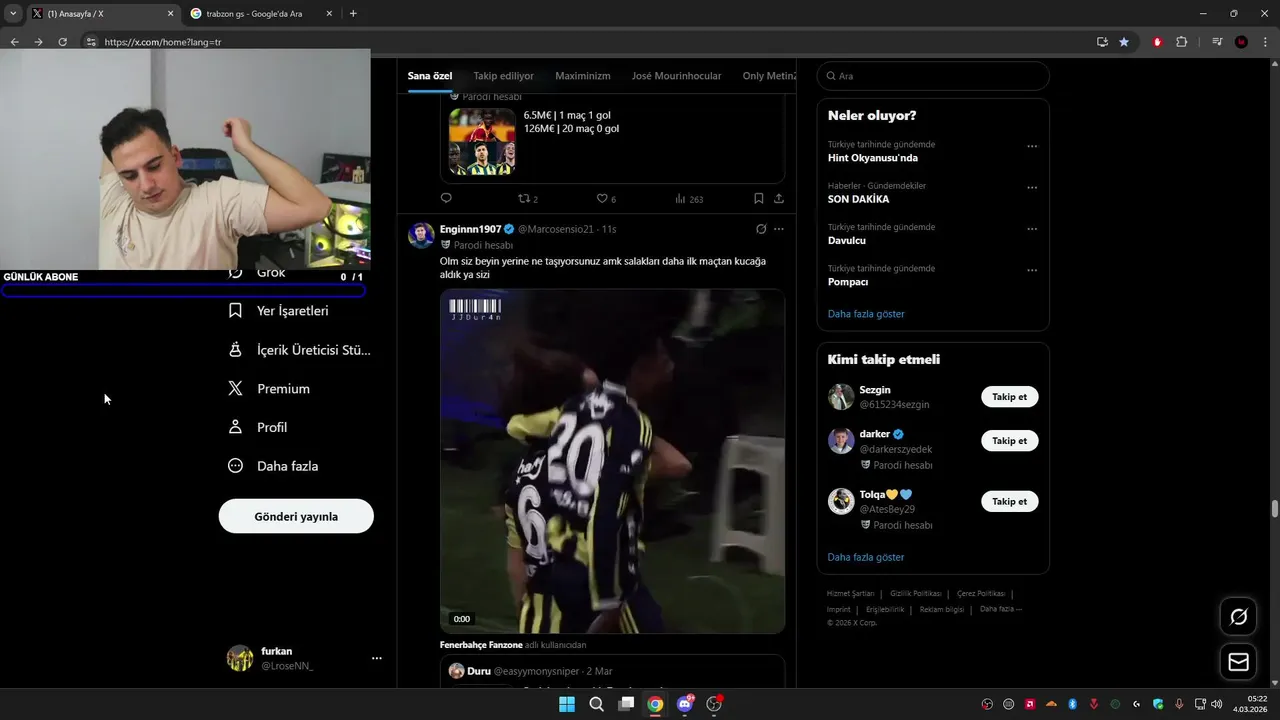The height and width of the screenshot is (720, 1280).
Task: Open tab search dropdown arrow
Action: tap(13, 14)
